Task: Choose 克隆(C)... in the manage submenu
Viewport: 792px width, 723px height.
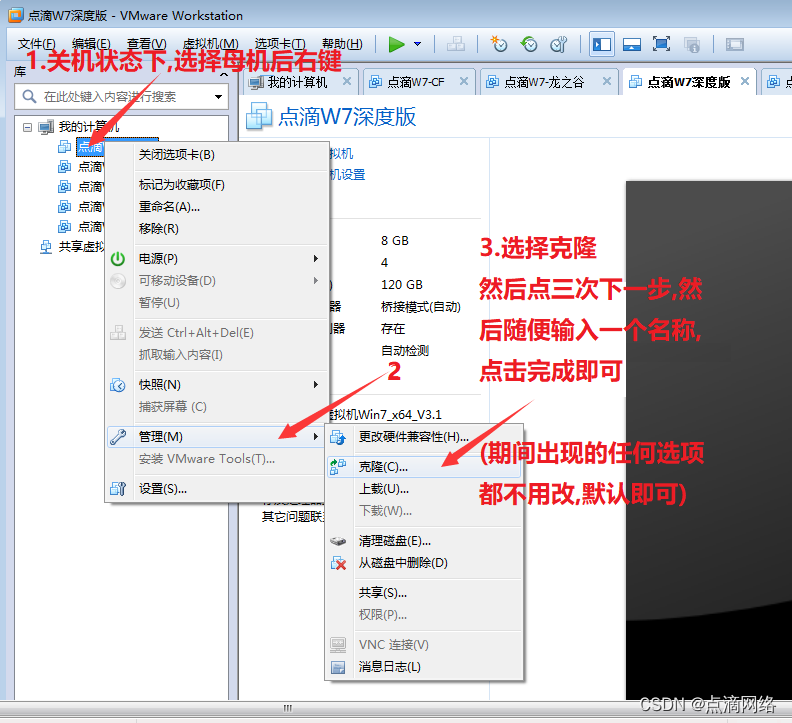Action: point(424,467)
